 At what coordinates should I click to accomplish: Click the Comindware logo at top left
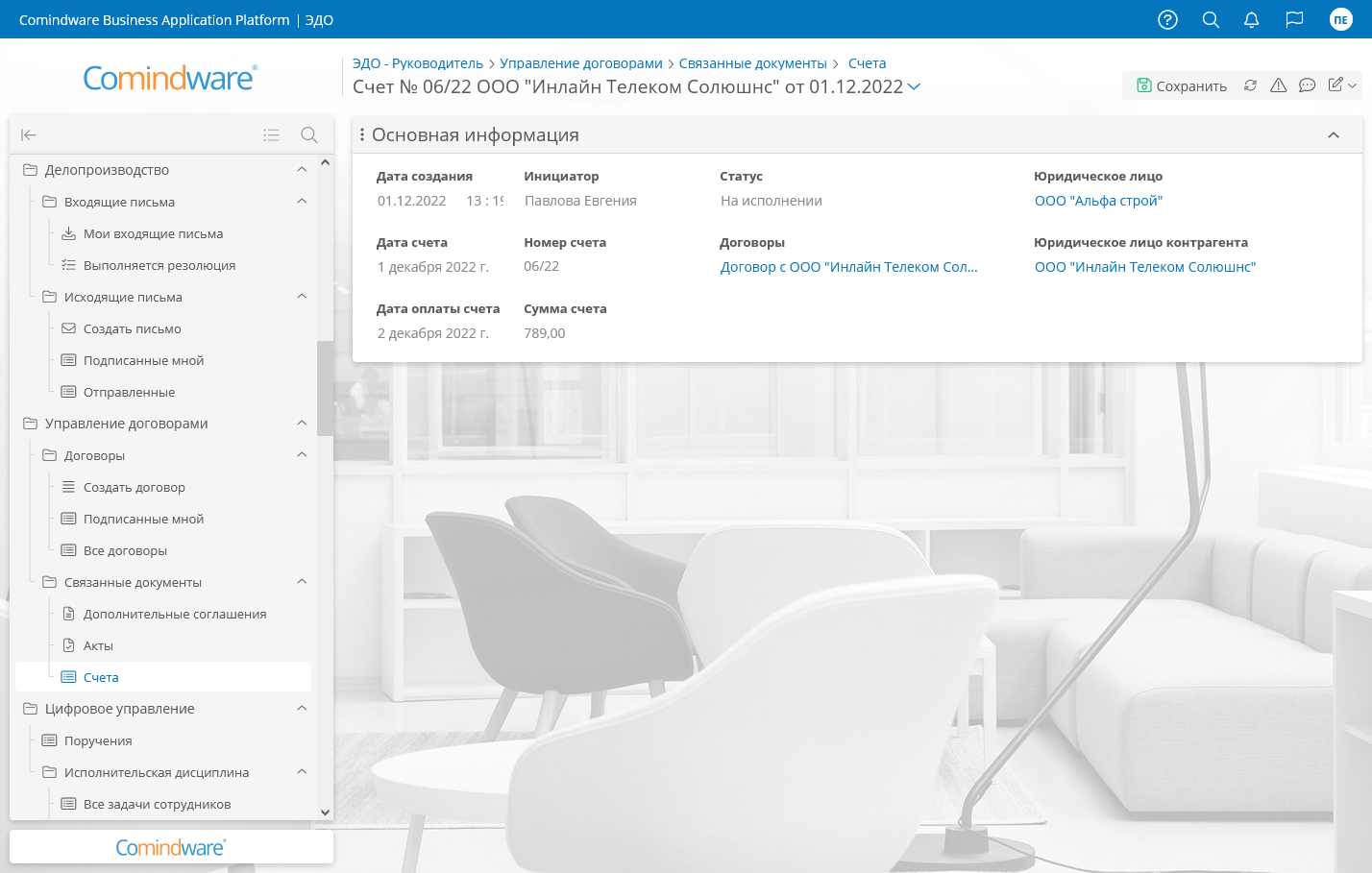pyautogui.click(x=170, y=78)
